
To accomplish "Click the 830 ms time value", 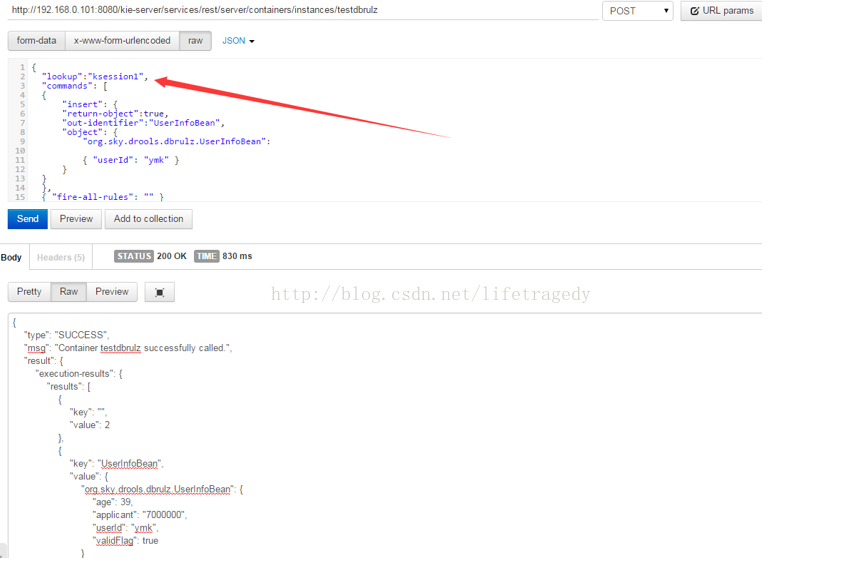I will click(237, 256).
